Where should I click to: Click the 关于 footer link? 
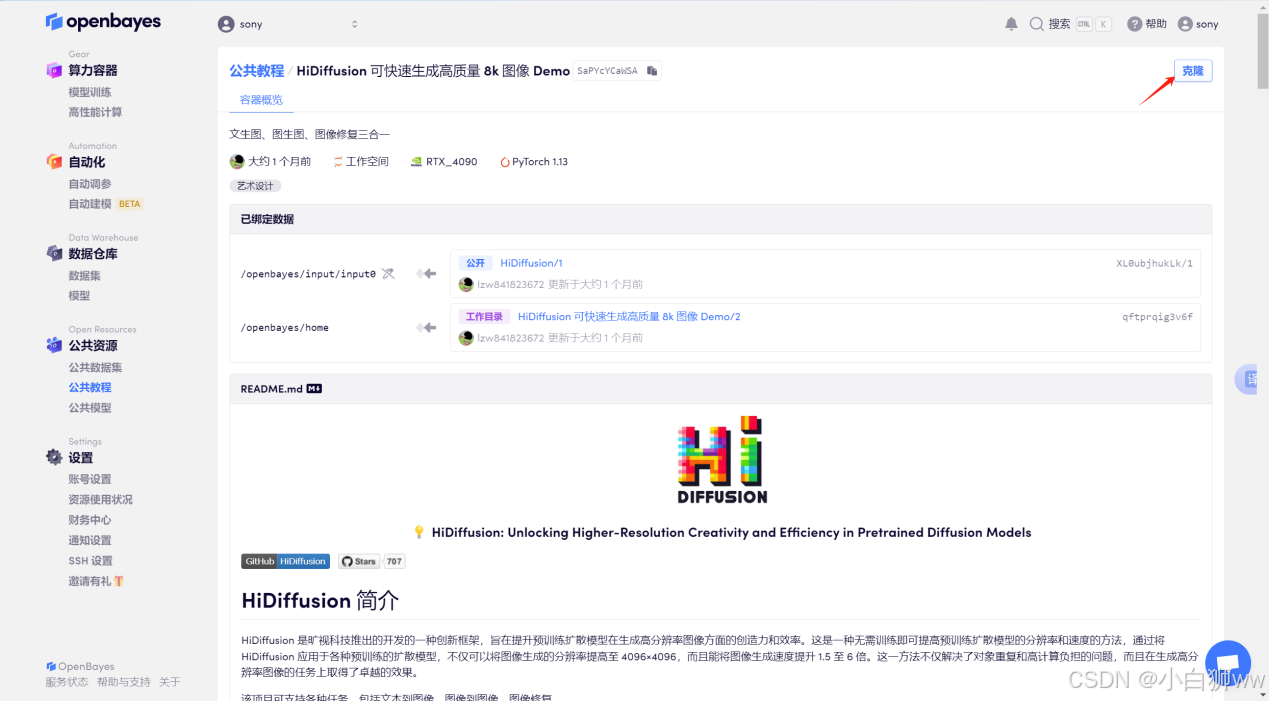169,682
